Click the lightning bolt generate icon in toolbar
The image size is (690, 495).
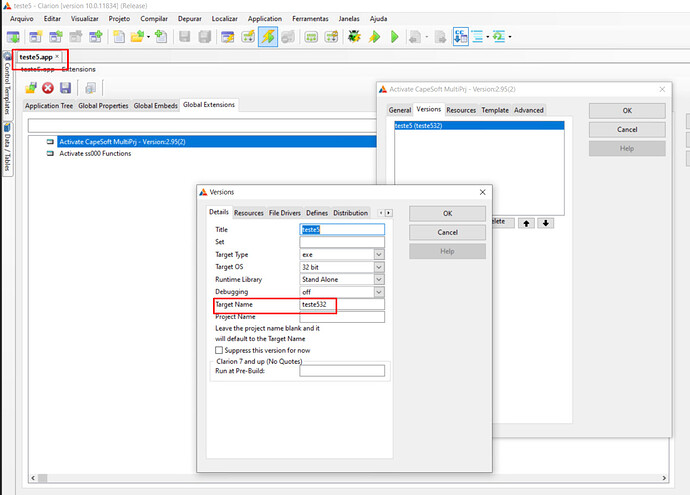pos(267,37)
